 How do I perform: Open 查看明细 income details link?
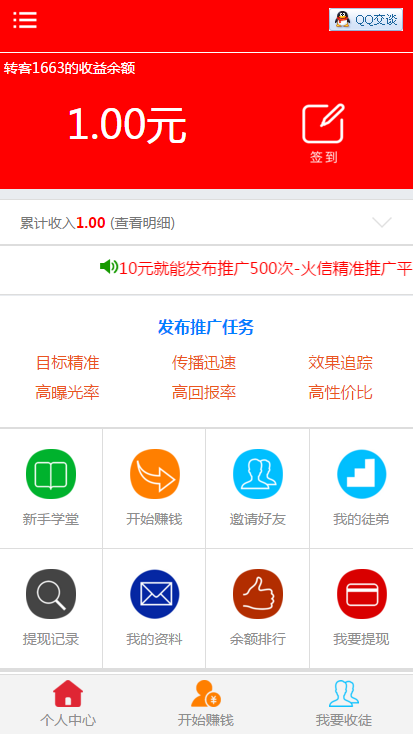pyautogui.click(x=142, y=223)
